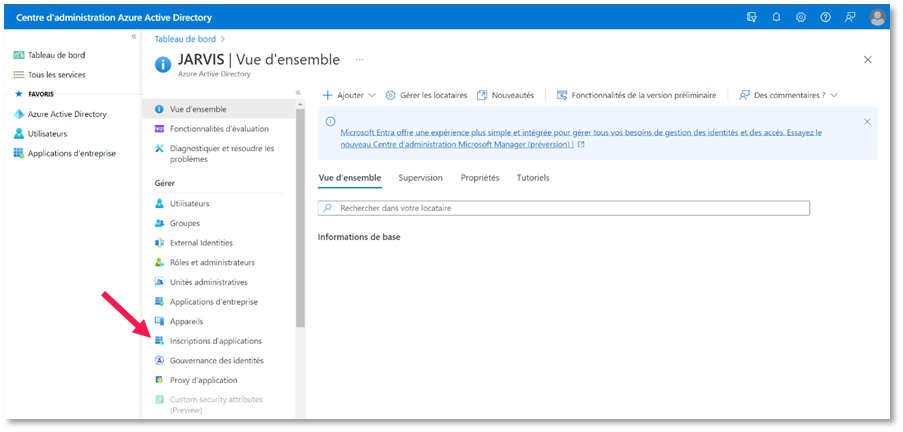Click the Inscriptions d'applications icon
Image resolution: width=903 pixels, height=432 pixels.
pyautogui.click(x=160, y=341)
